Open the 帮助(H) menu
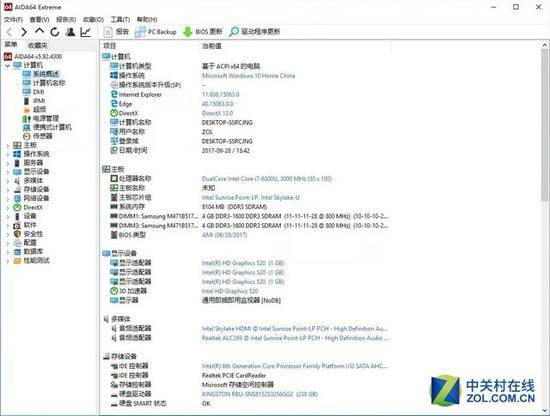Screen dimensions: 550x416 (147, 19)
